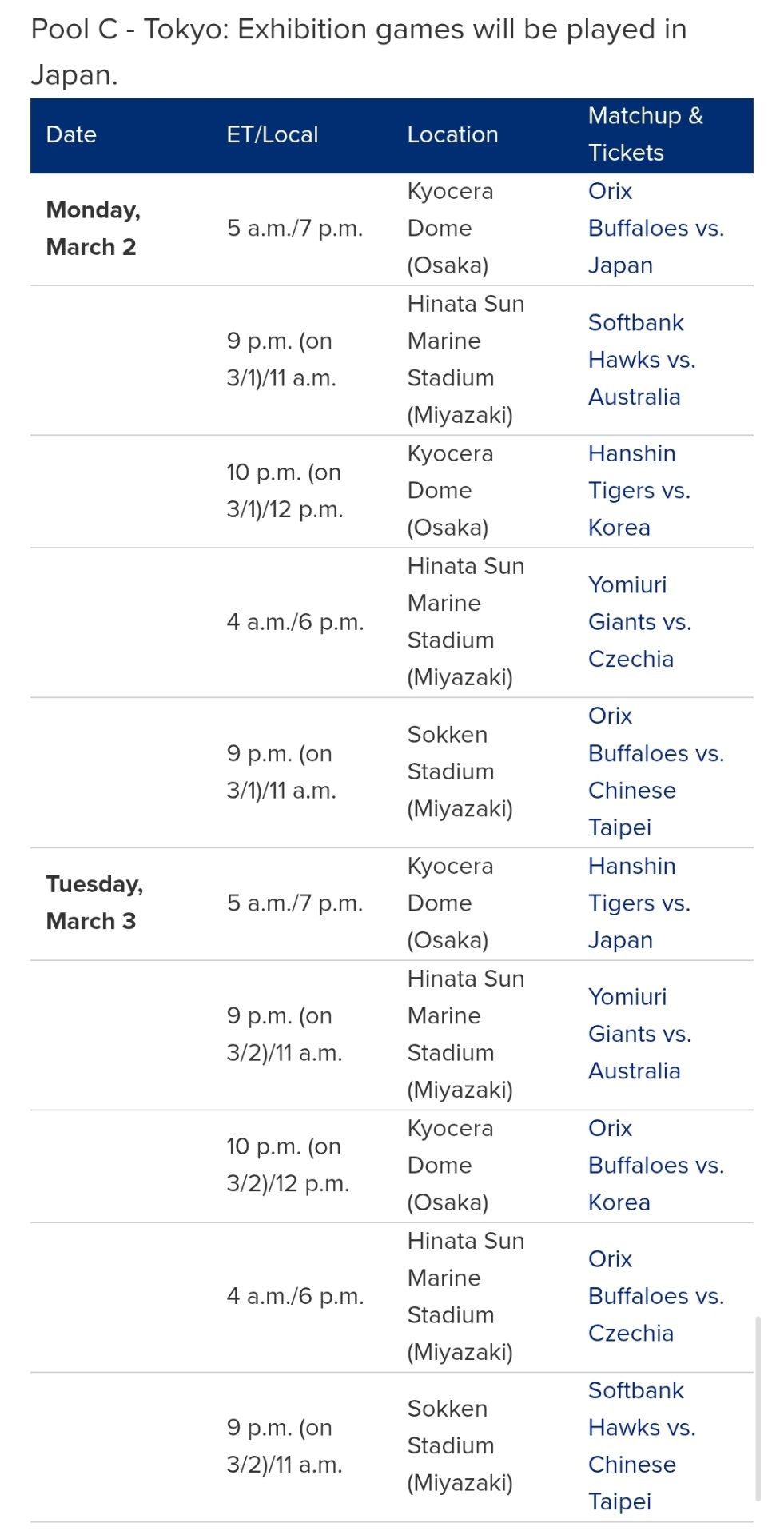The image size is (784, 1535).
Task: Click the Date column header
Action: point(71,134)
